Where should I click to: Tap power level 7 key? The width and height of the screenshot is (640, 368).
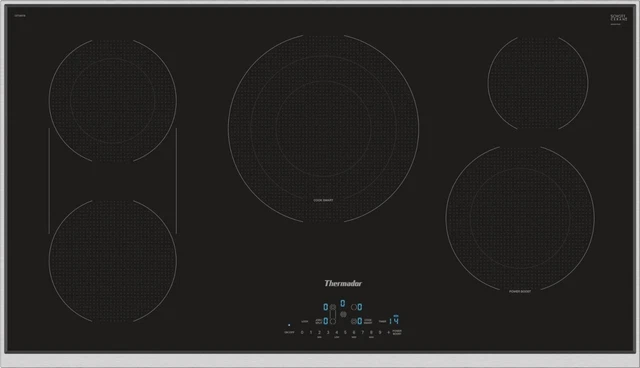coord(362,332)
